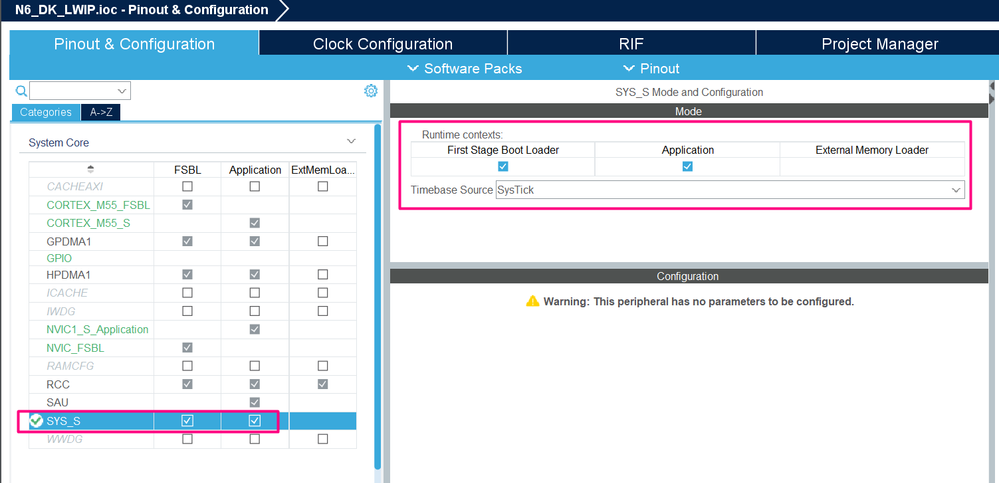Image resolution: width=999 pixels, height=483 pixels.
Task: Select the RCC peripheral
Action: click(x=58, y=385)
